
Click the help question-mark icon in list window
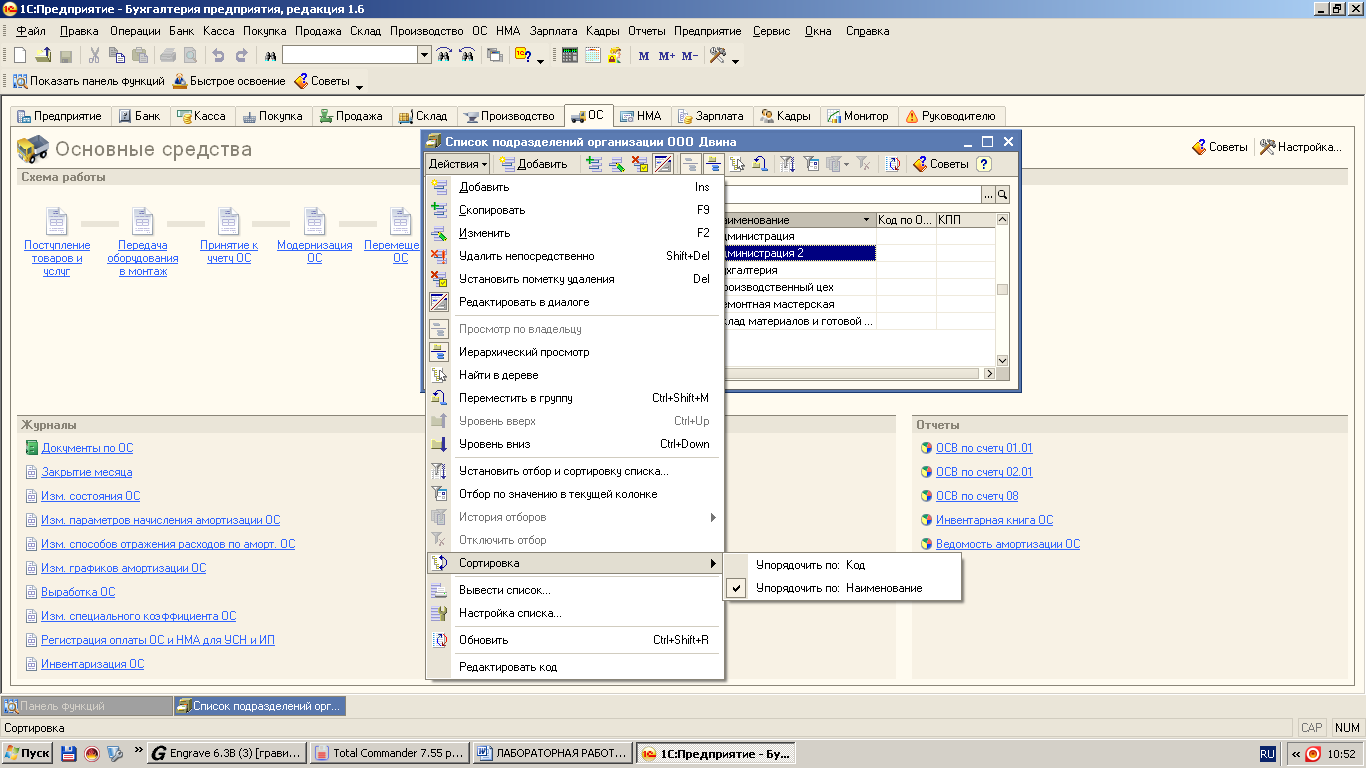coord(984,164)
